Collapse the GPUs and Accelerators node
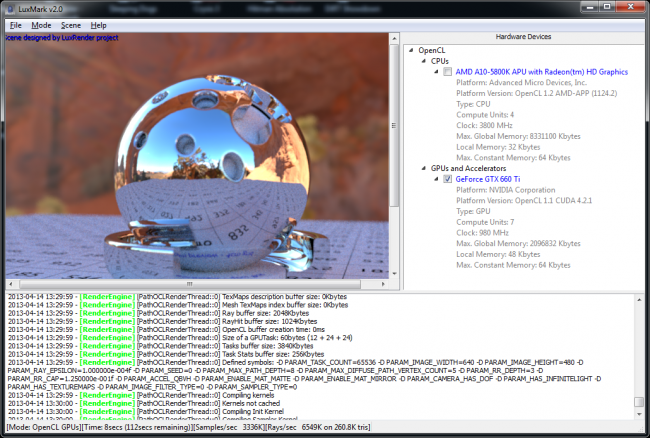The height and width of the screenshot is (438, 650). pos(423,168)
